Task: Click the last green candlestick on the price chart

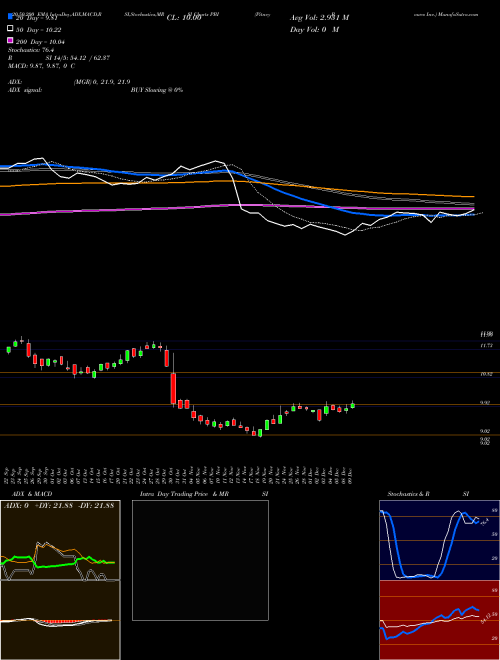Action: [x=353, y=405]
